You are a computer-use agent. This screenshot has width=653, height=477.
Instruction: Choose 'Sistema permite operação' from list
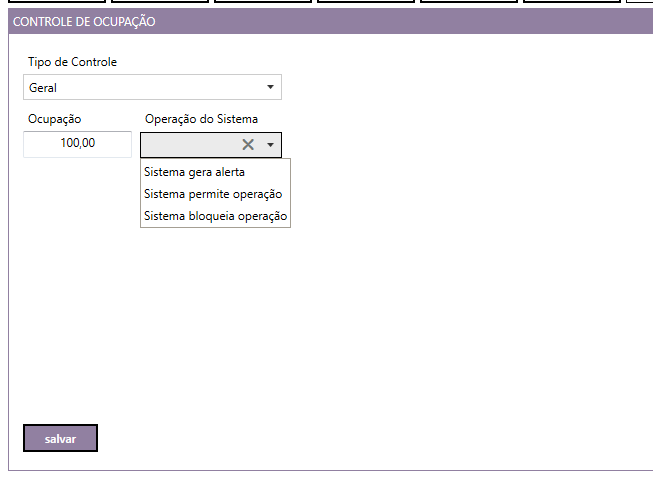[x=213, y=194]
